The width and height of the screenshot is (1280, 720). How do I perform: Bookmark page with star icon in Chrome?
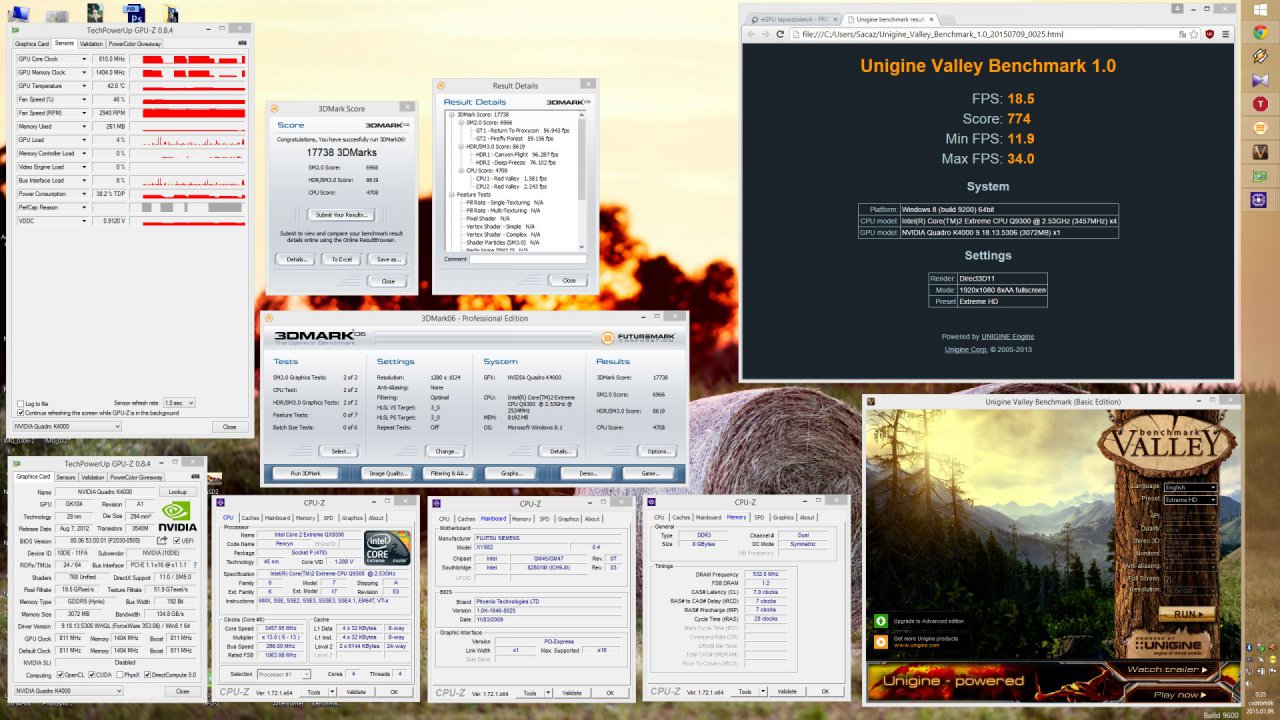pos(1193,34)
